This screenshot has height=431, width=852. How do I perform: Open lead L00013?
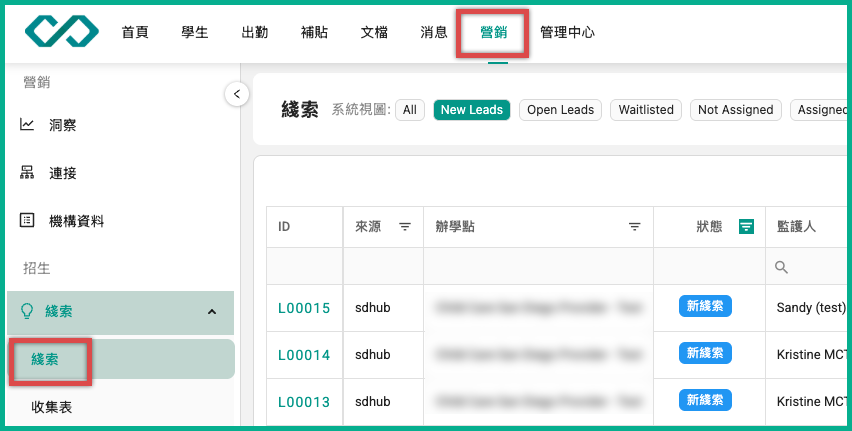[x=304, y=402]
